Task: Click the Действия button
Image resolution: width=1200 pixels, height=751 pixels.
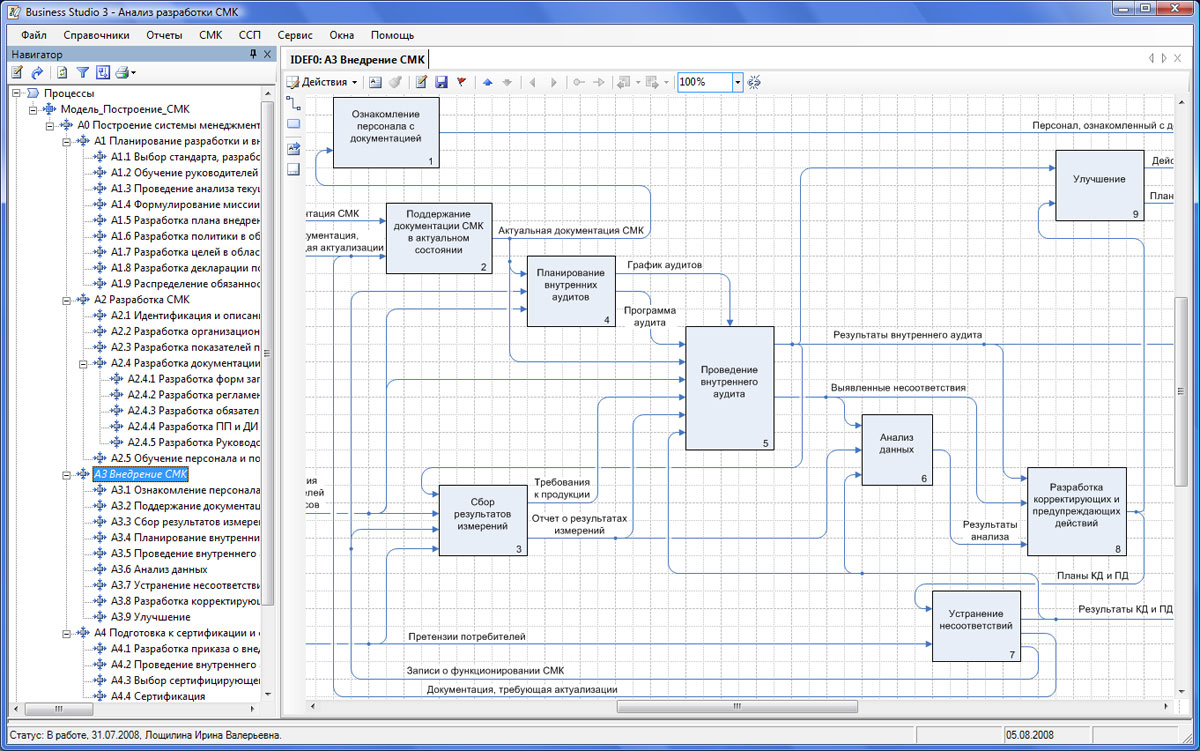Action: pyautogui.click(x=323, y=82)
